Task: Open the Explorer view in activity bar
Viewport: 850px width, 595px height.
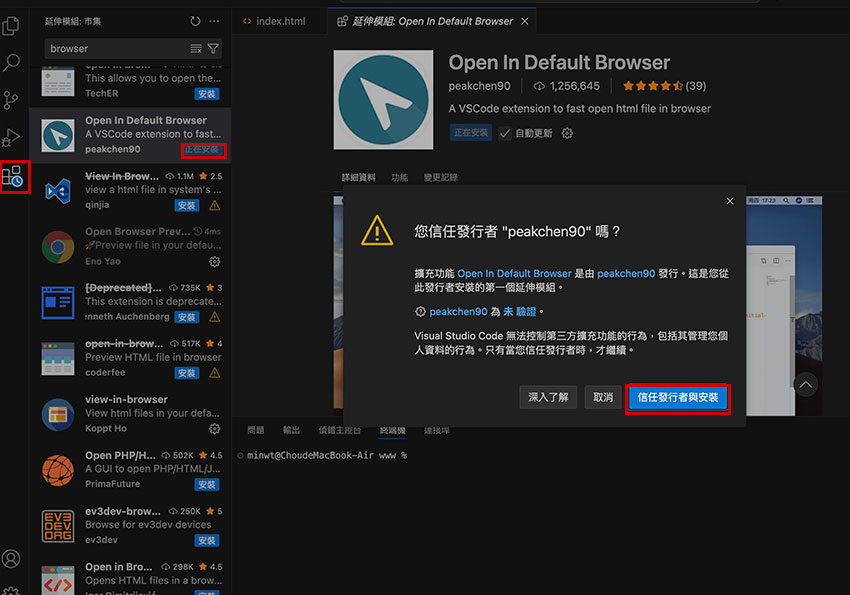Action: (11, 25)
